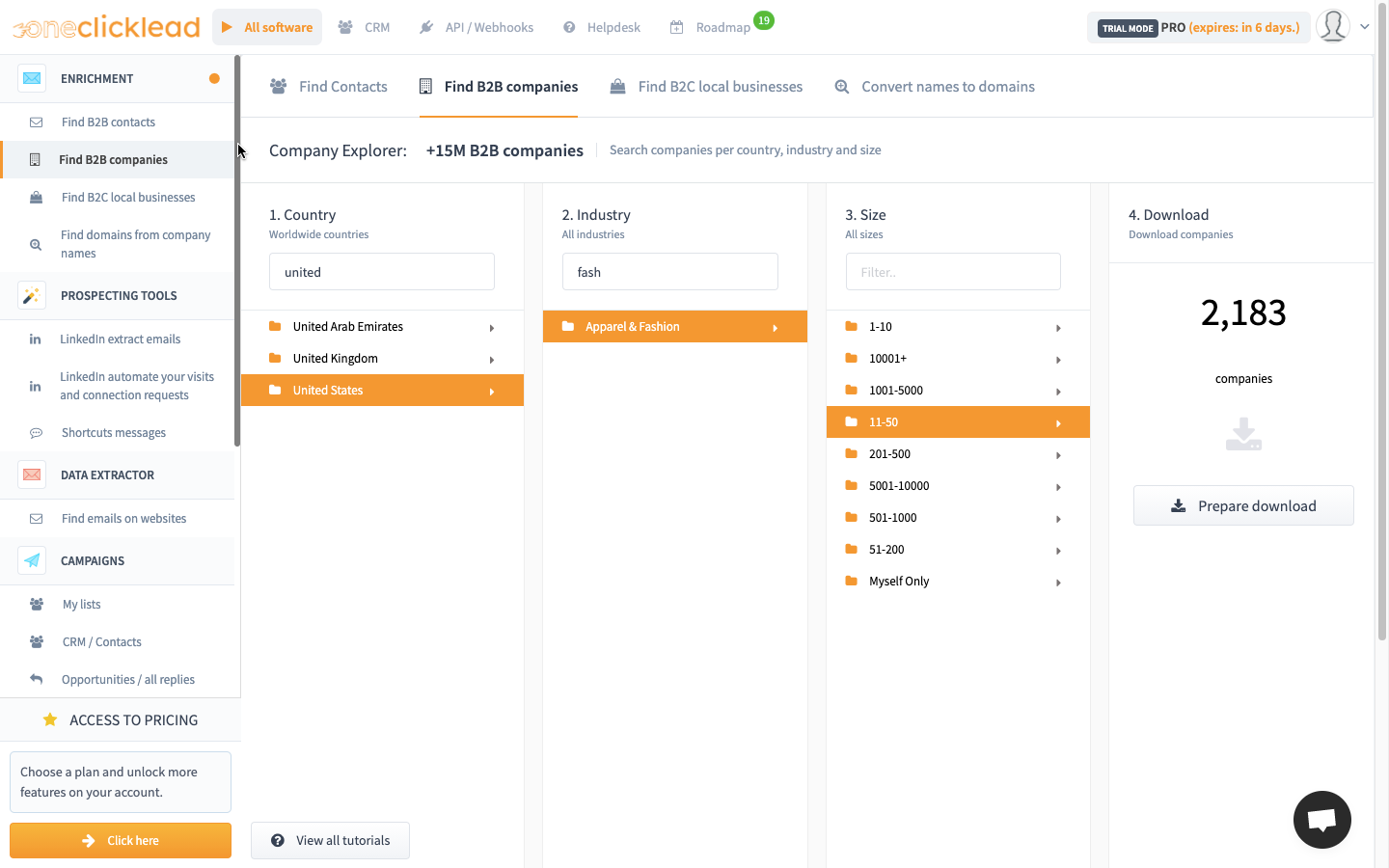Screen dimensions: 1389x868
Task: Click the oneclicklead logo
Action: 106,27
